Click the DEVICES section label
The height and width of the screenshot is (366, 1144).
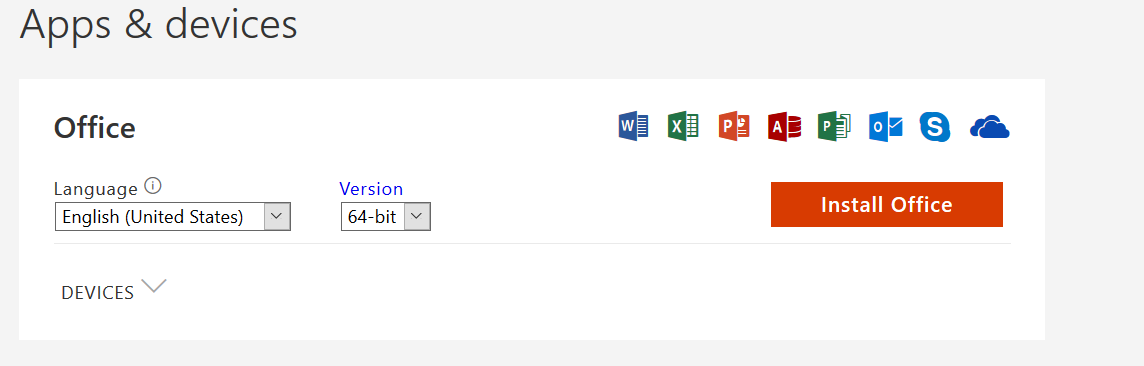tap(98, 293)
